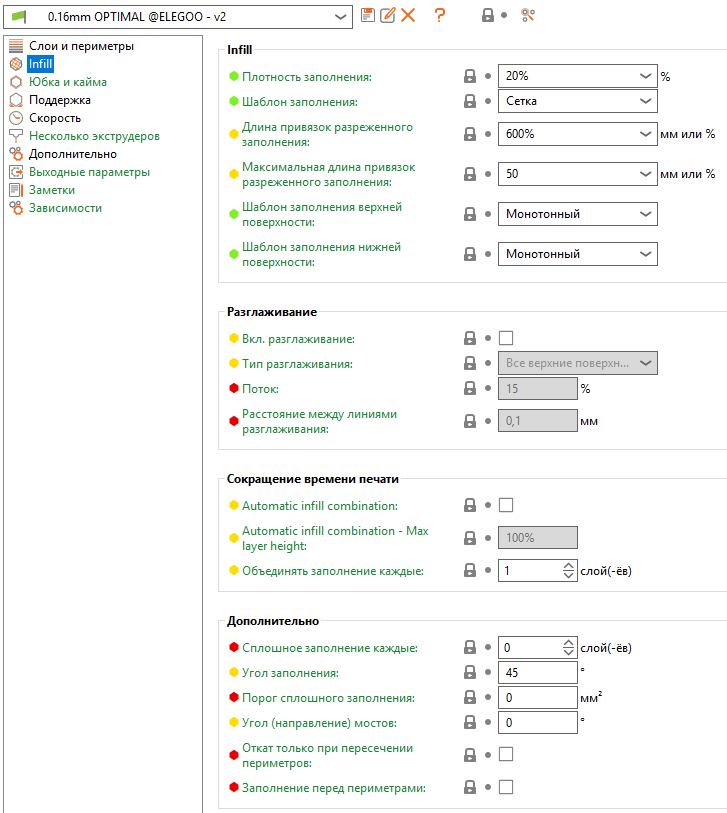
Task: Open the Слои и периметры page
Action: tap(81, 46)
